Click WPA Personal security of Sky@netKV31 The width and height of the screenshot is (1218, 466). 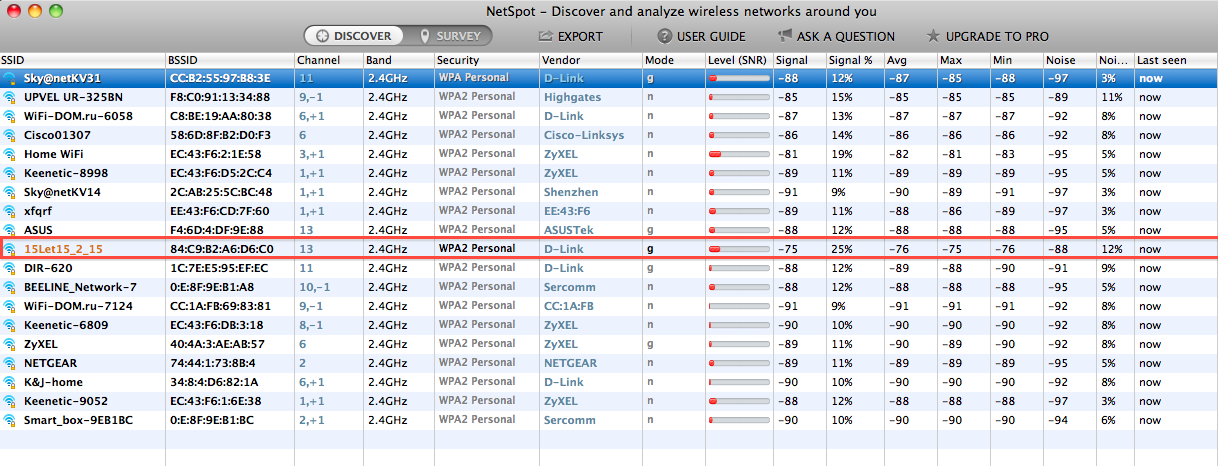coord(474,78)
